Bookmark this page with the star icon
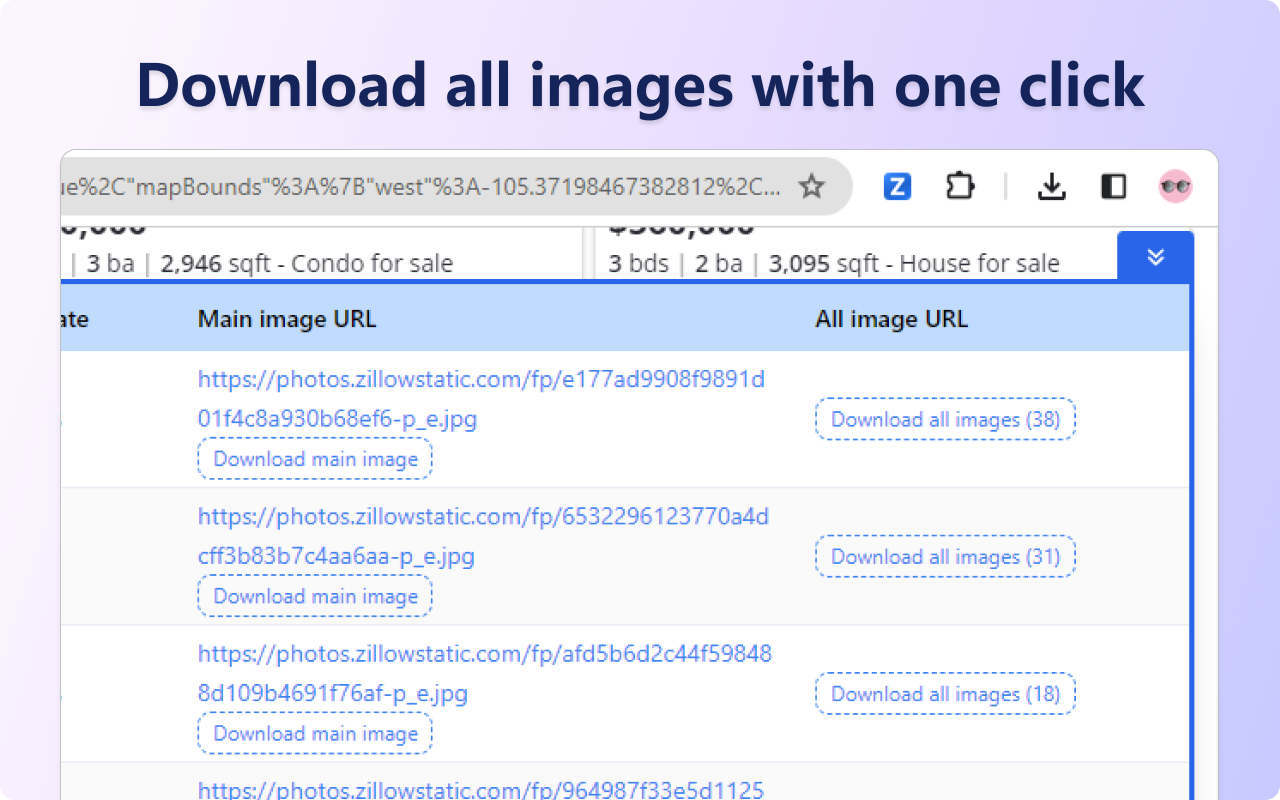The width and height of the screenshot is (1280, 800). click(x=811, y=186)
